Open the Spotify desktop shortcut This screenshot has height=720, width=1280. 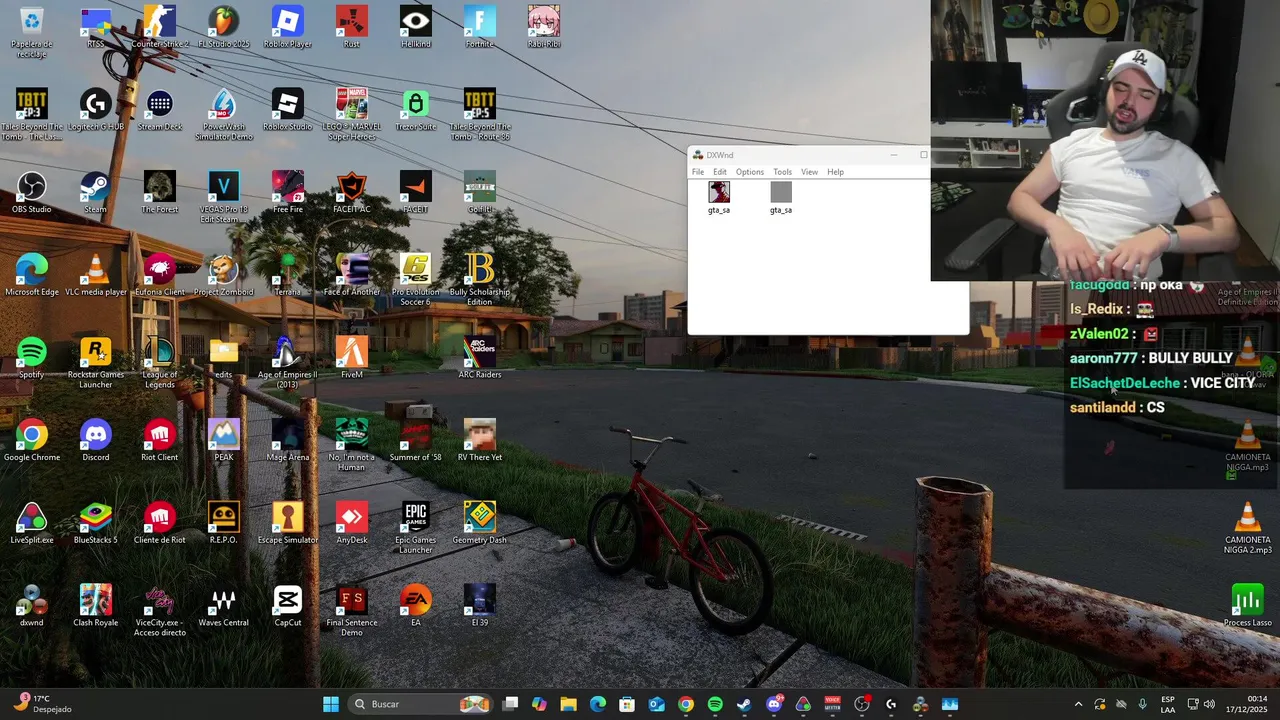point(32,358)
